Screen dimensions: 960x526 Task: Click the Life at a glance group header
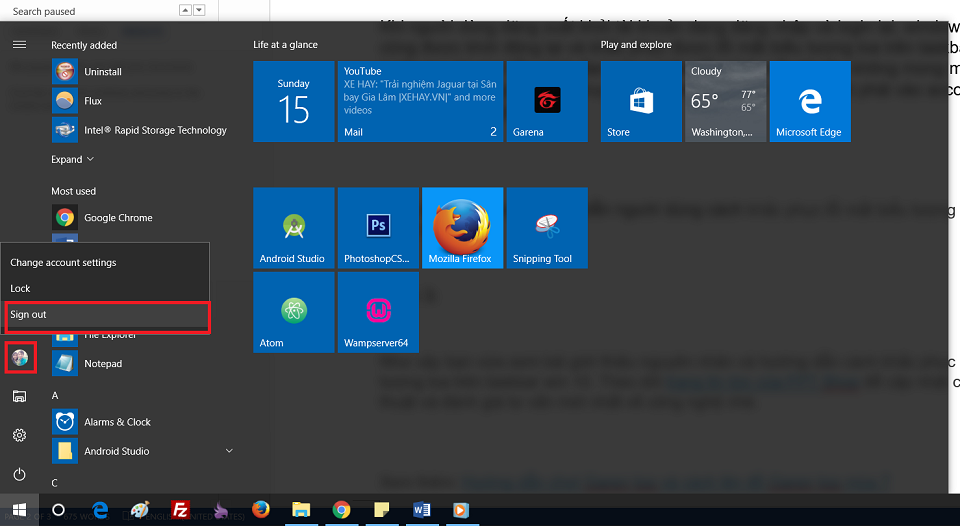(285, 45)
